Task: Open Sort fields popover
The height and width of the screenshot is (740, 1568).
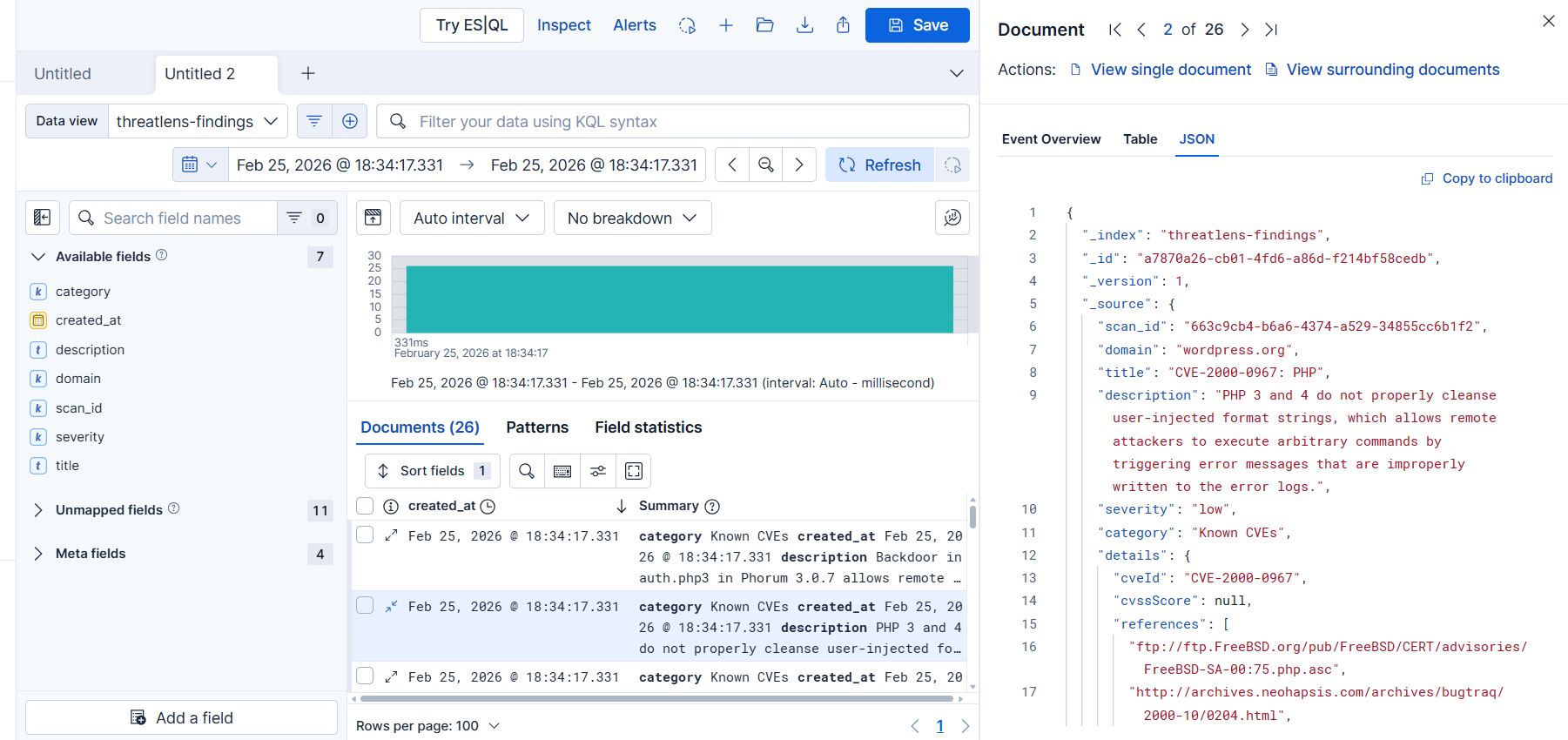Action: click(x=433, y=471)
